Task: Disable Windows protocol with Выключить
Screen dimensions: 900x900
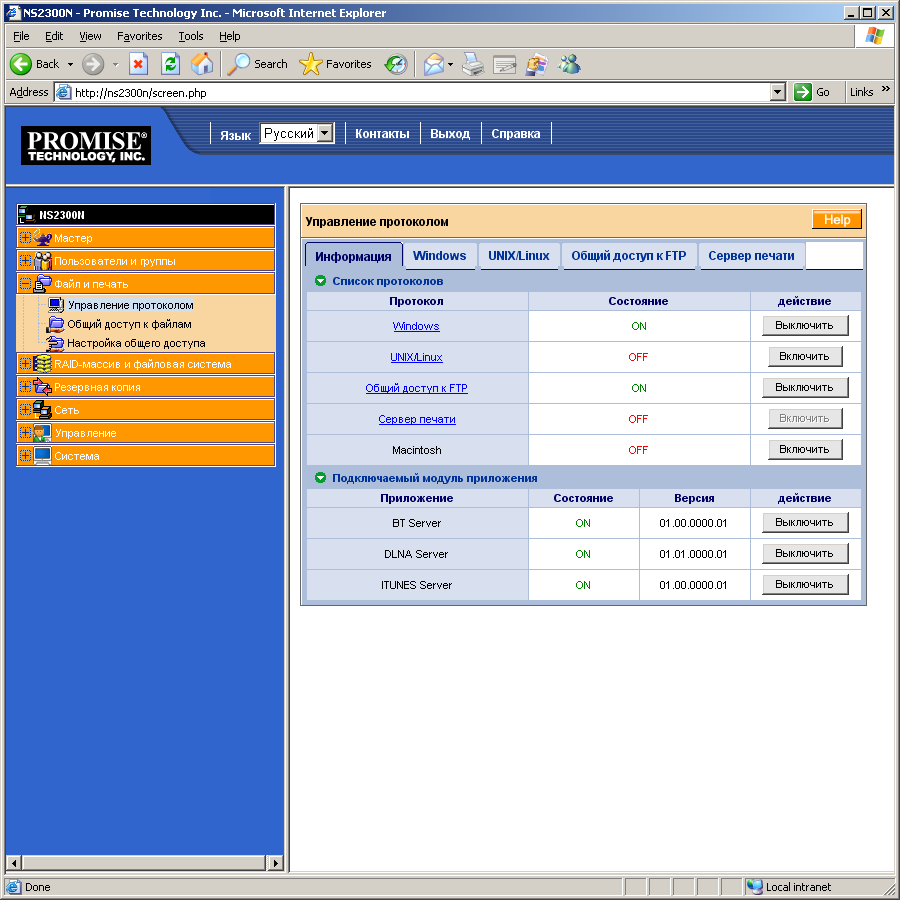Action: 805,325
